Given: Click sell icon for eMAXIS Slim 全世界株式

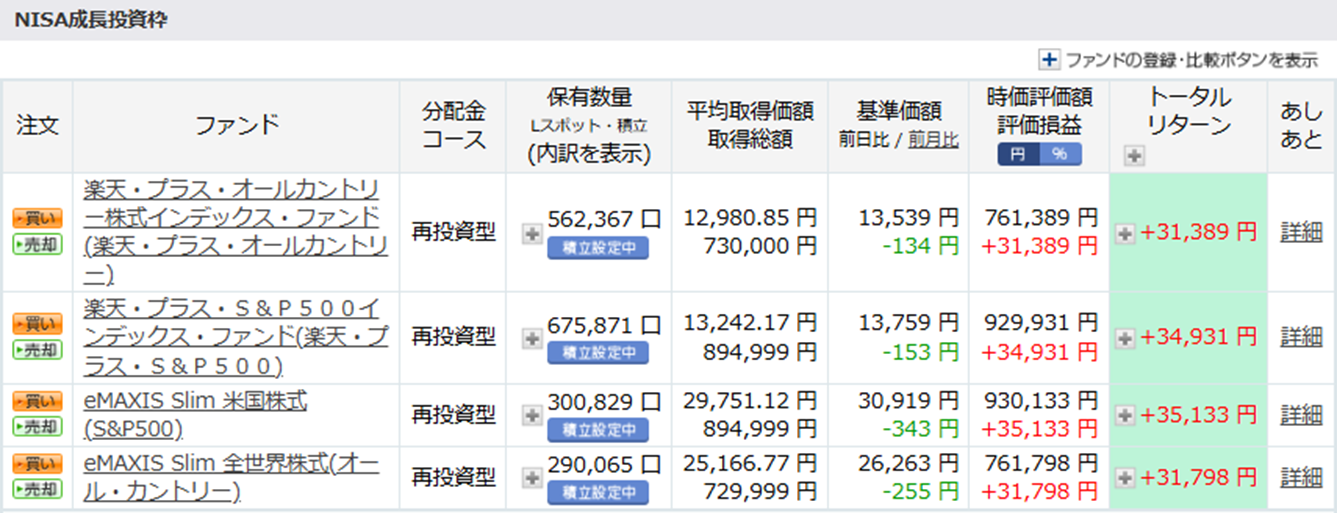Looking at the screenshot, I should click(37, 489).
